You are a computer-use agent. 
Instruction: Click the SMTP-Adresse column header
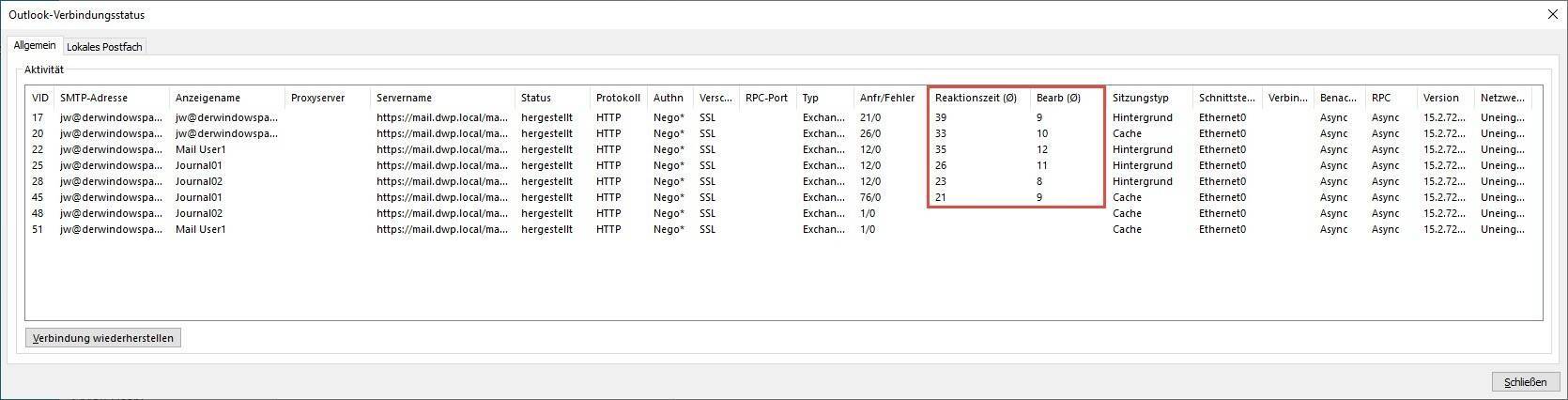(94, 98)
